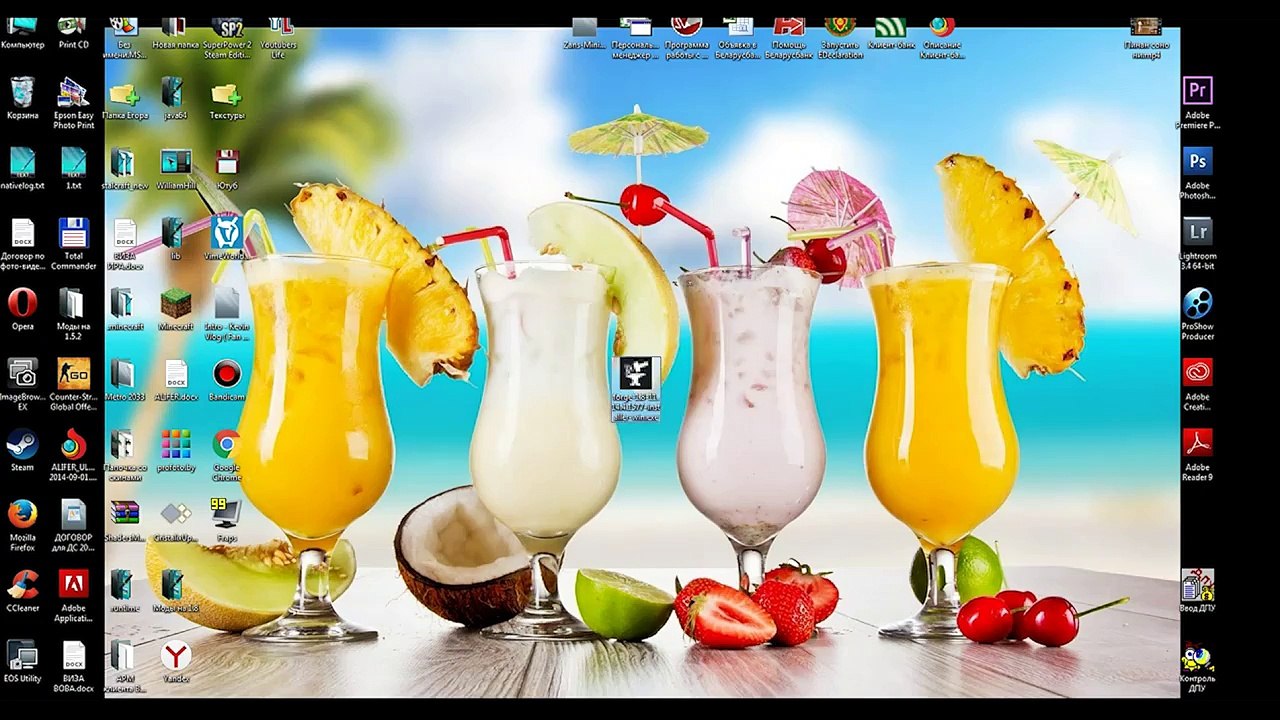Image resolution: width=1280 pixels, height=720 pixels.
Task: Open the Mozilla Firefox icon
Action: (22, 526)
